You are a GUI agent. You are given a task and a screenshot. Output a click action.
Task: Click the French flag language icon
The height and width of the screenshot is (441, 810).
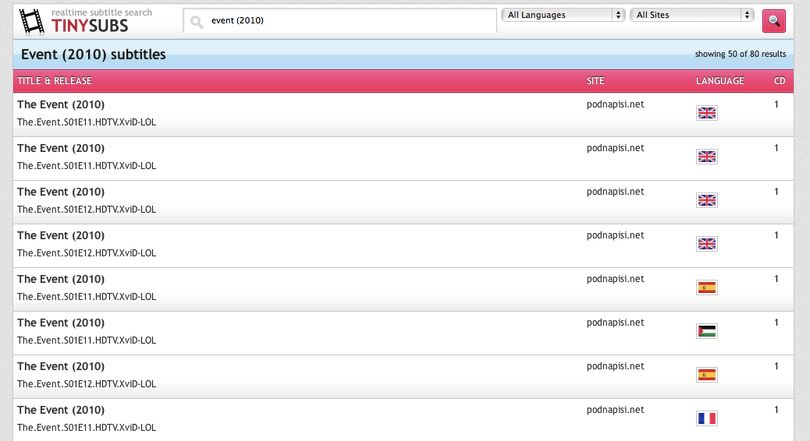point(707,418)
